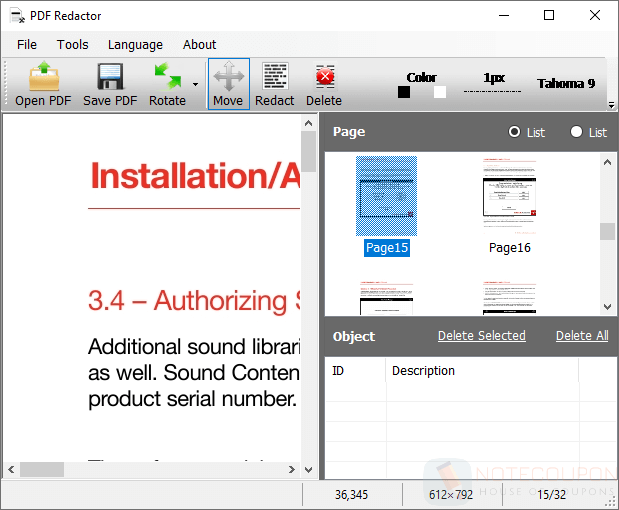Screen dimensions: 619x510
Task: Select the first List radio button
Action: [x=514, y=131]
